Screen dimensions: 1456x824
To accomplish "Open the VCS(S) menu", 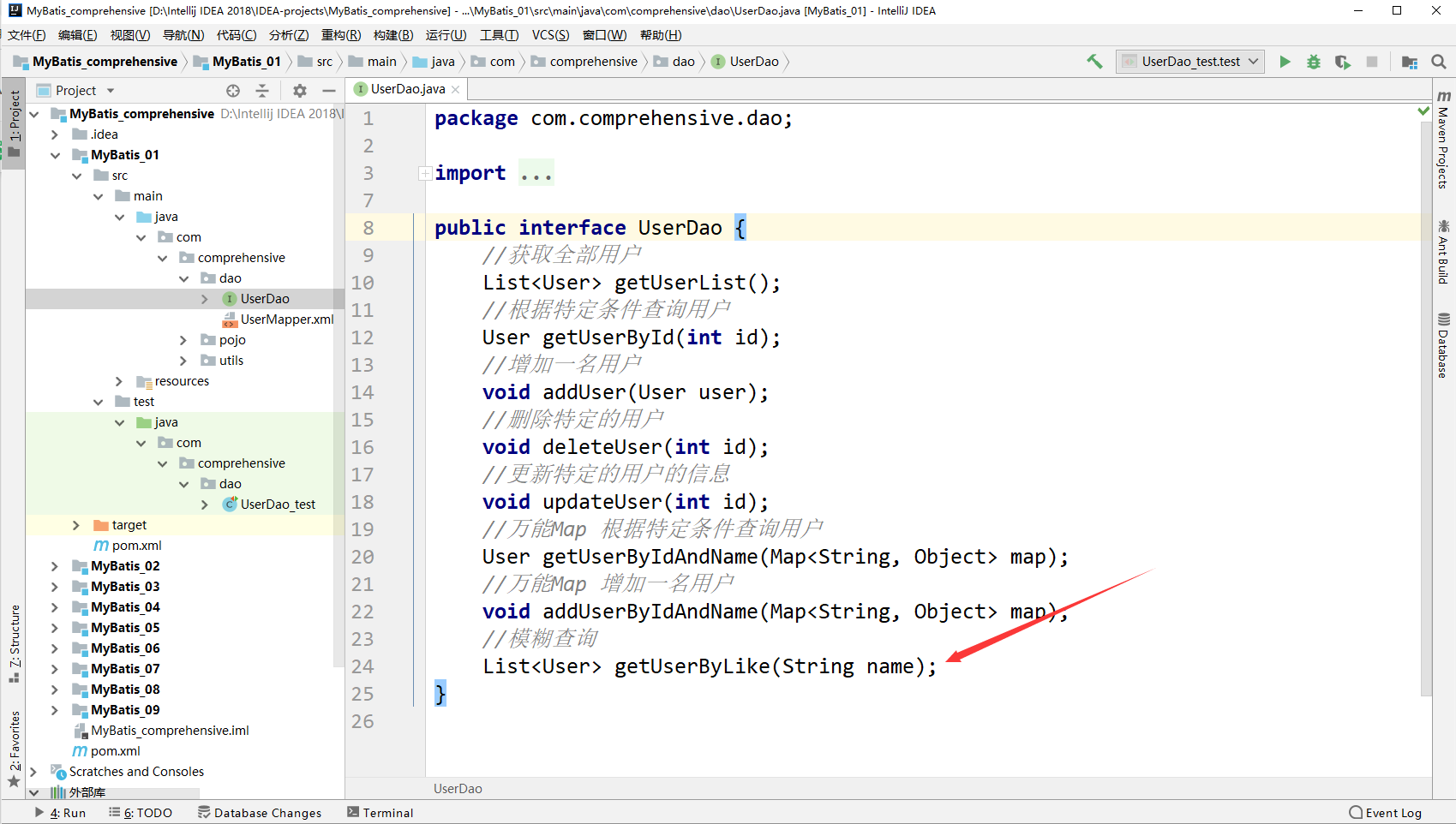I will point(550,35).
